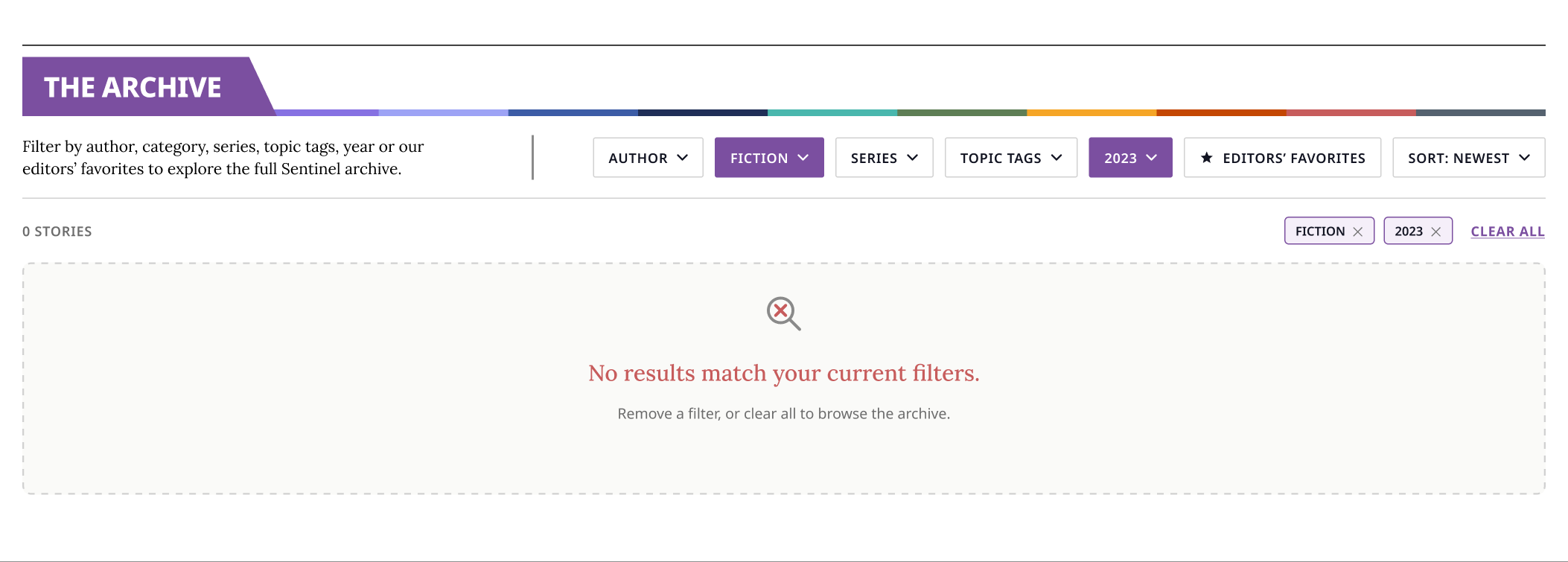
Task: Open the Topic Tags dropdown
Action: 1010,158
